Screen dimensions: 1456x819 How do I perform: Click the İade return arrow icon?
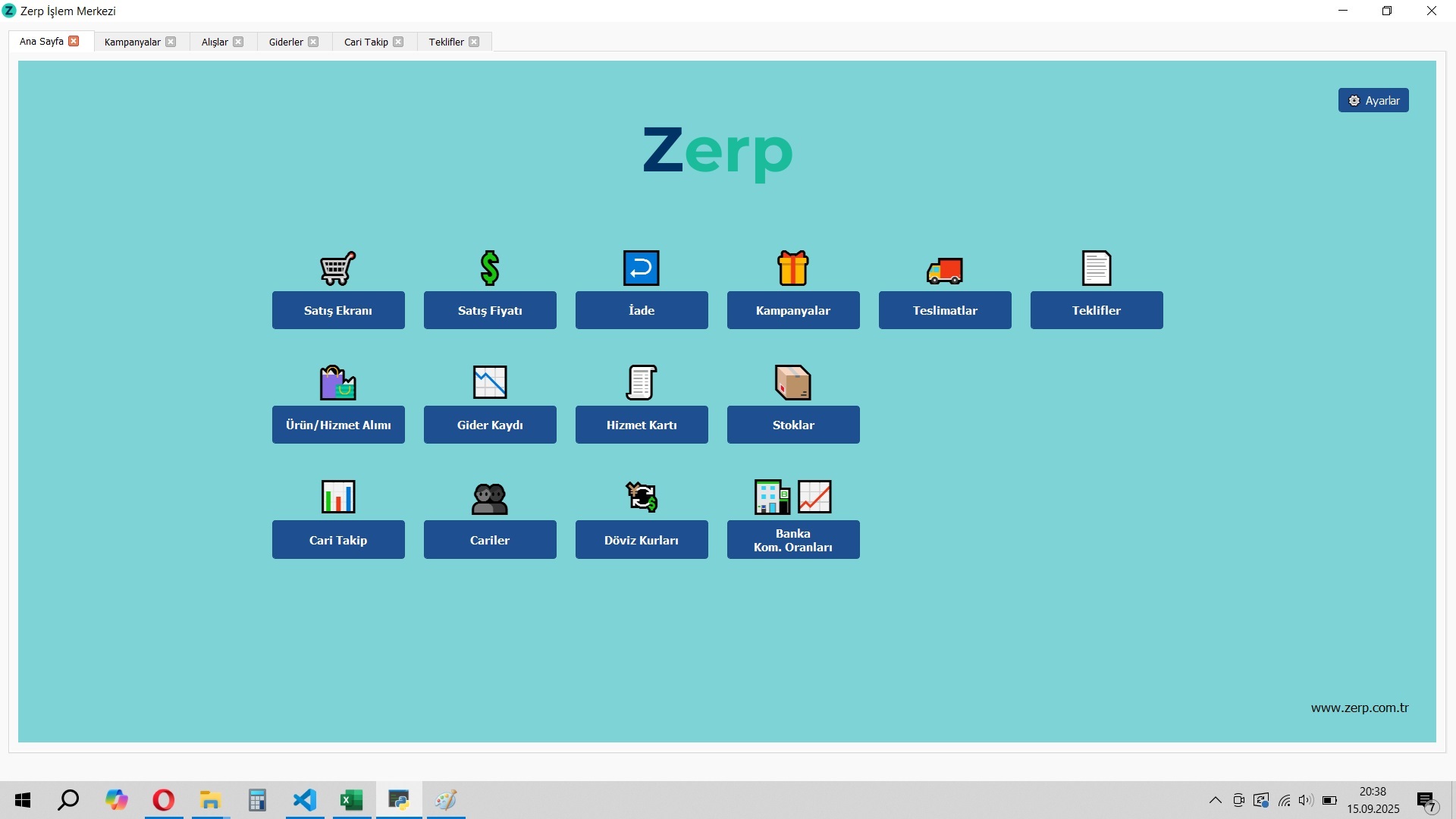641,267
